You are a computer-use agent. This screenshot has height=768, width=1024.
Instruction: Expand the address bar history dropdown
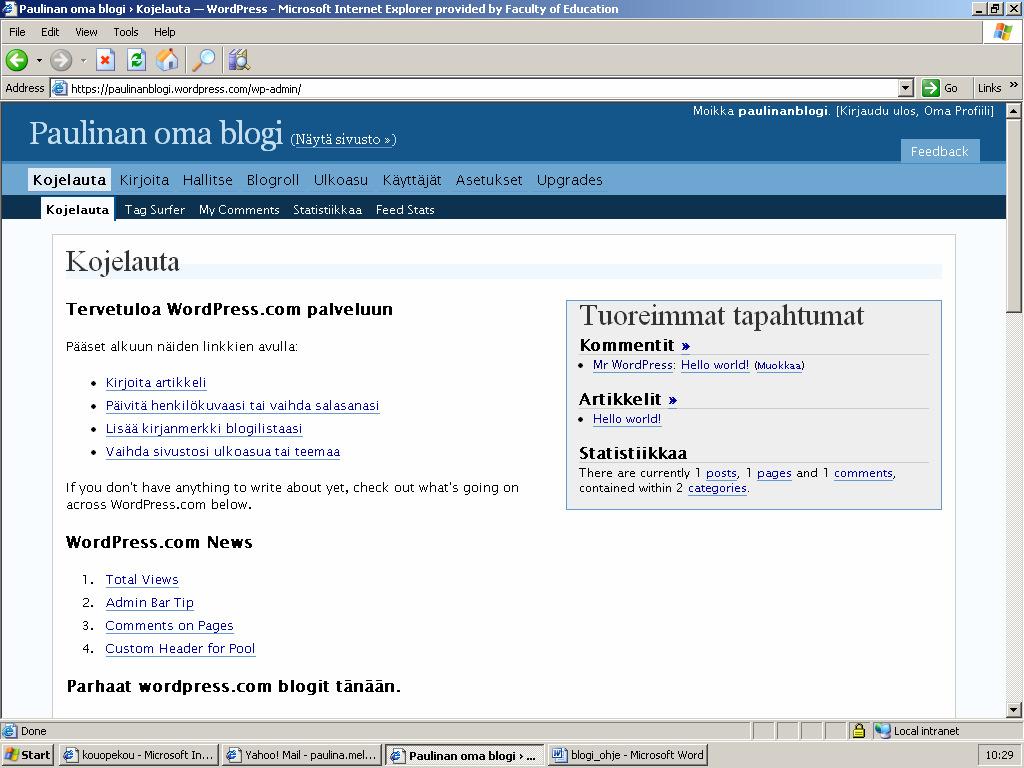click(x=906, y=88)
